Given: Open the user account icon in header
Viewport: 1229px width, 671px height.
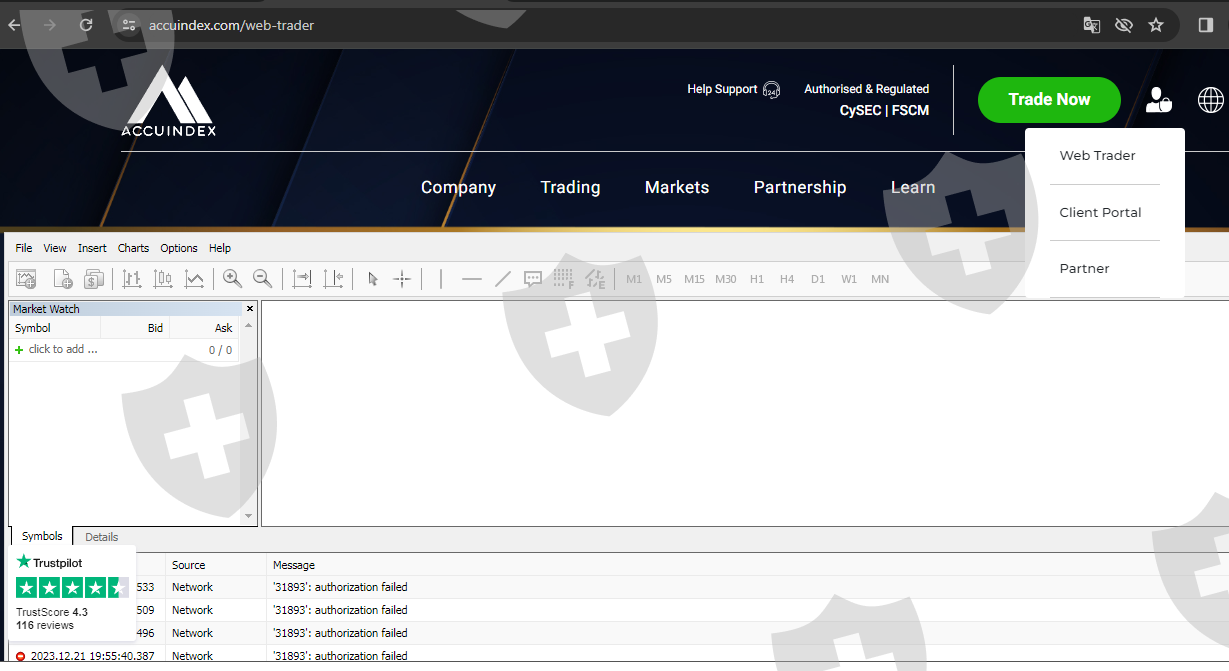Looking at the screenshot, I should tap(1159, 99).
